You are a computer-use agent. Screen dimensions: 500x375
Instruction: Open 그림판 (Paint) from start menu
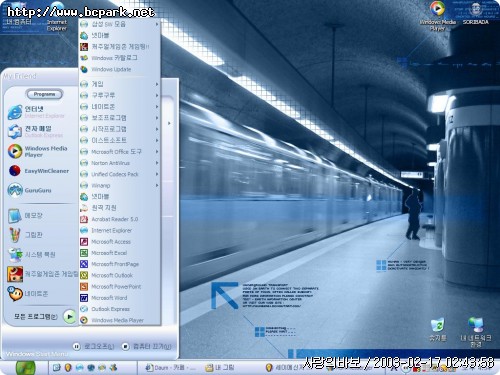click(x=25, y=235)
